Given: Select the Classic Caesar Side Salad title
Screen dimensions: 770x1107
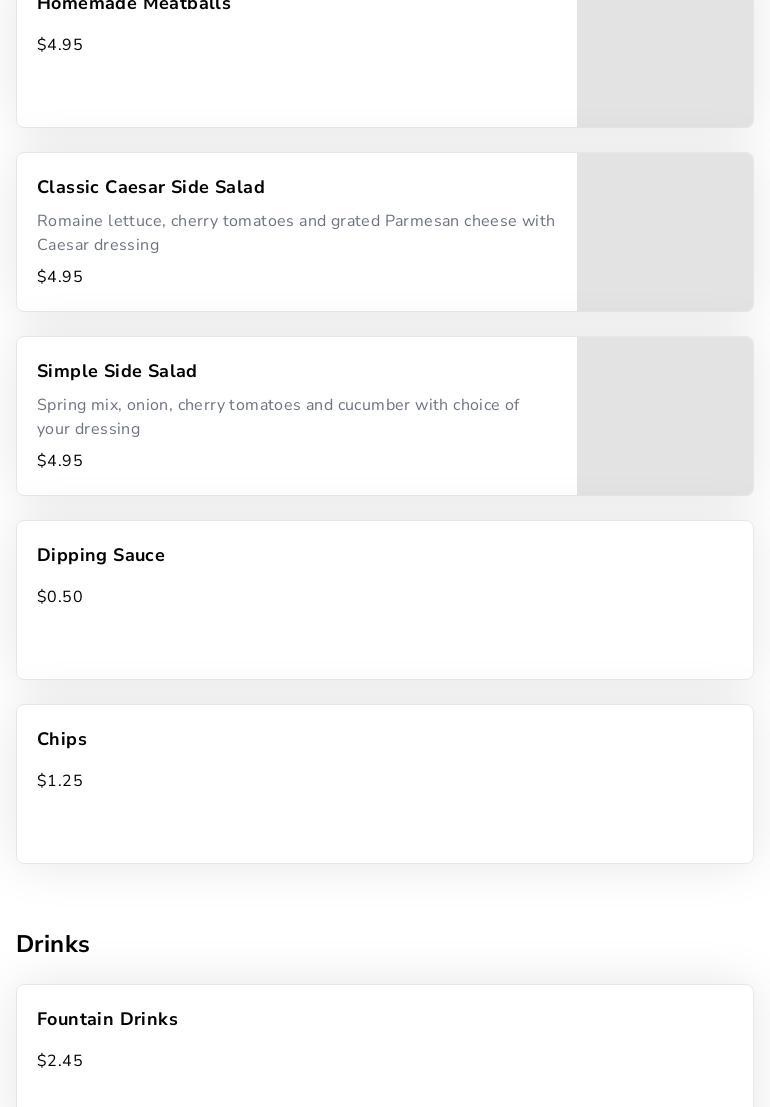Looking at the screenshot, I should (151, 187).
